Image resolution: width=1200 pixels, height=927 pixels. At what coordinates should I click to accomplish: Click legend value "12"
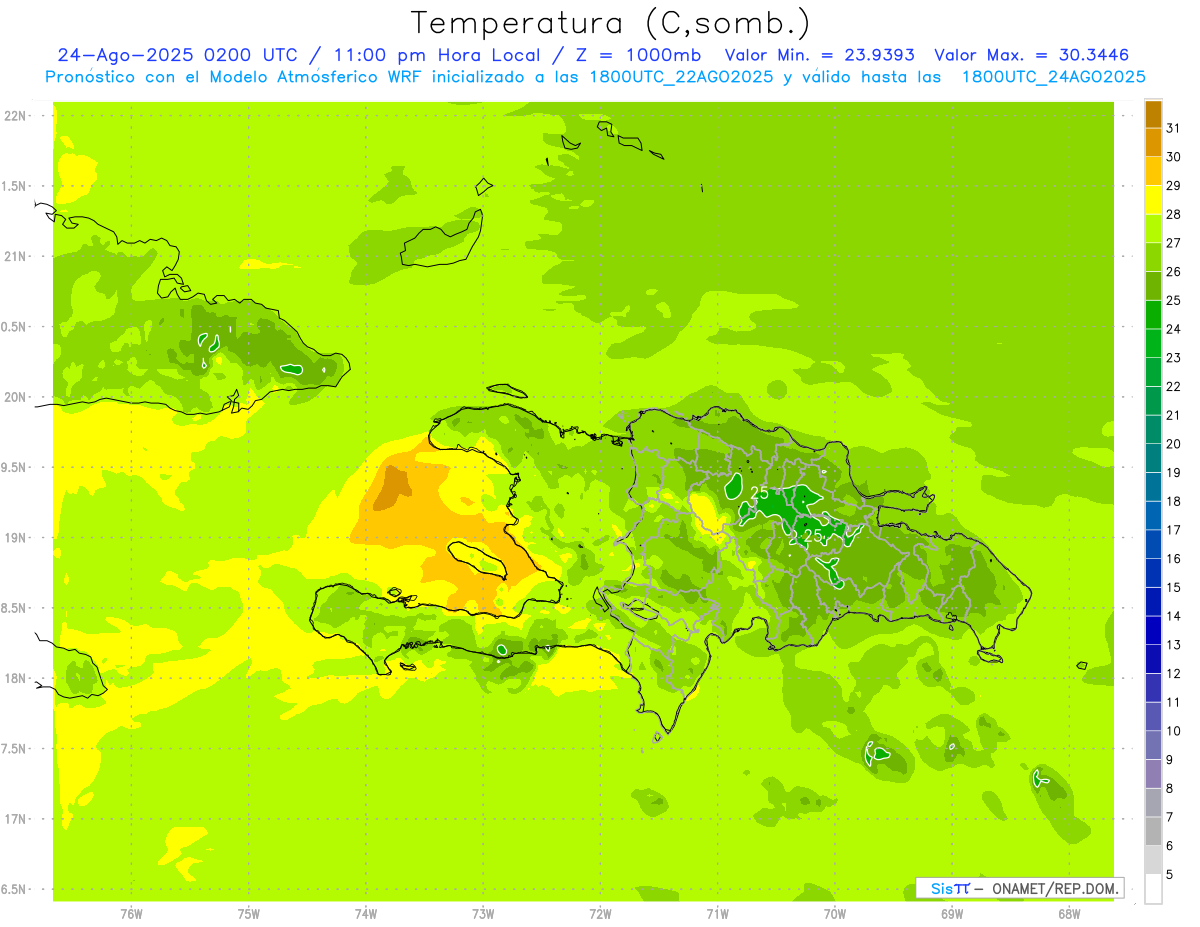(1174, 673)
